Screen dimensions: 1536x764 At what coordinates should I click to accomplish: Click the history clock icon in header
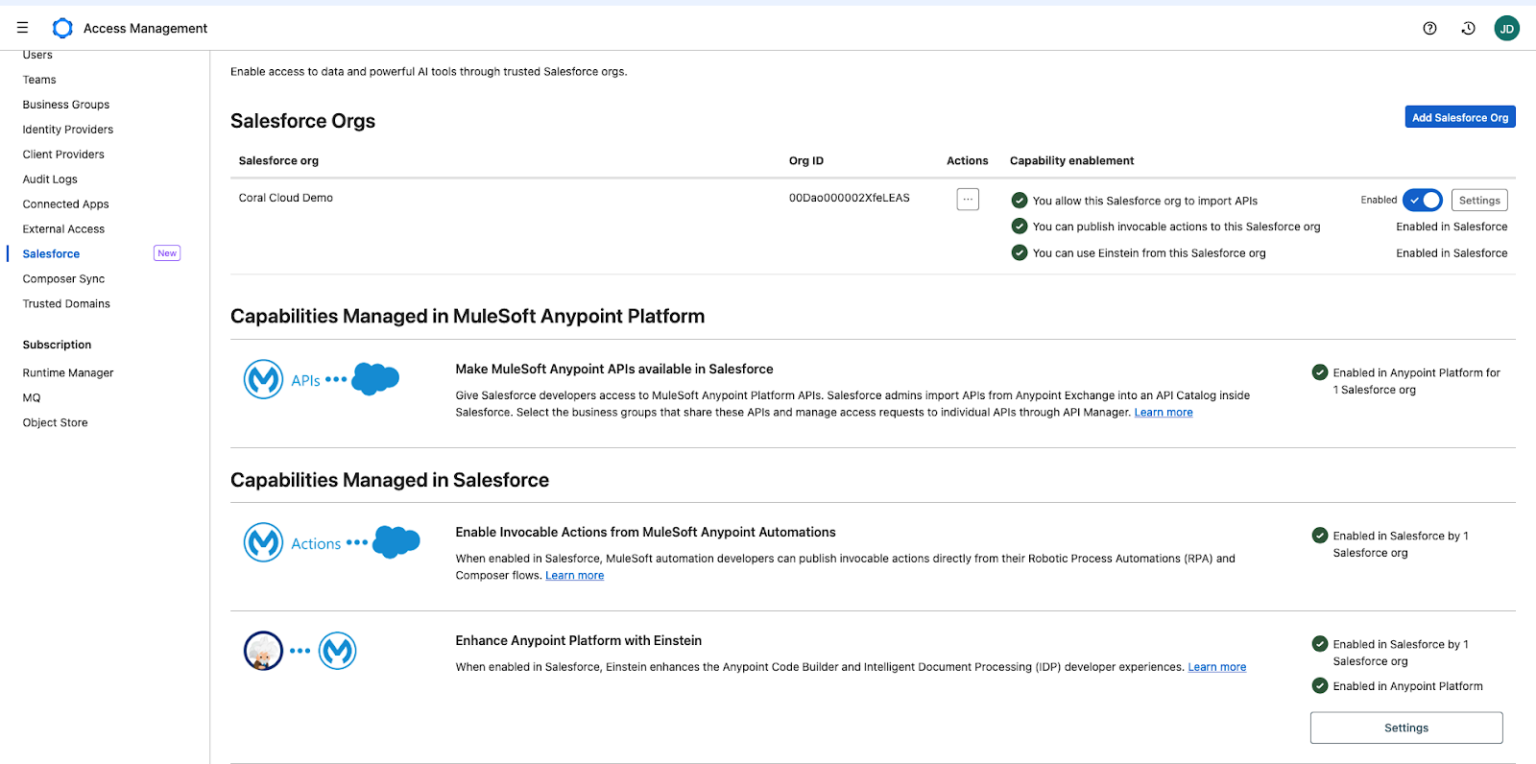(1468, 28)
